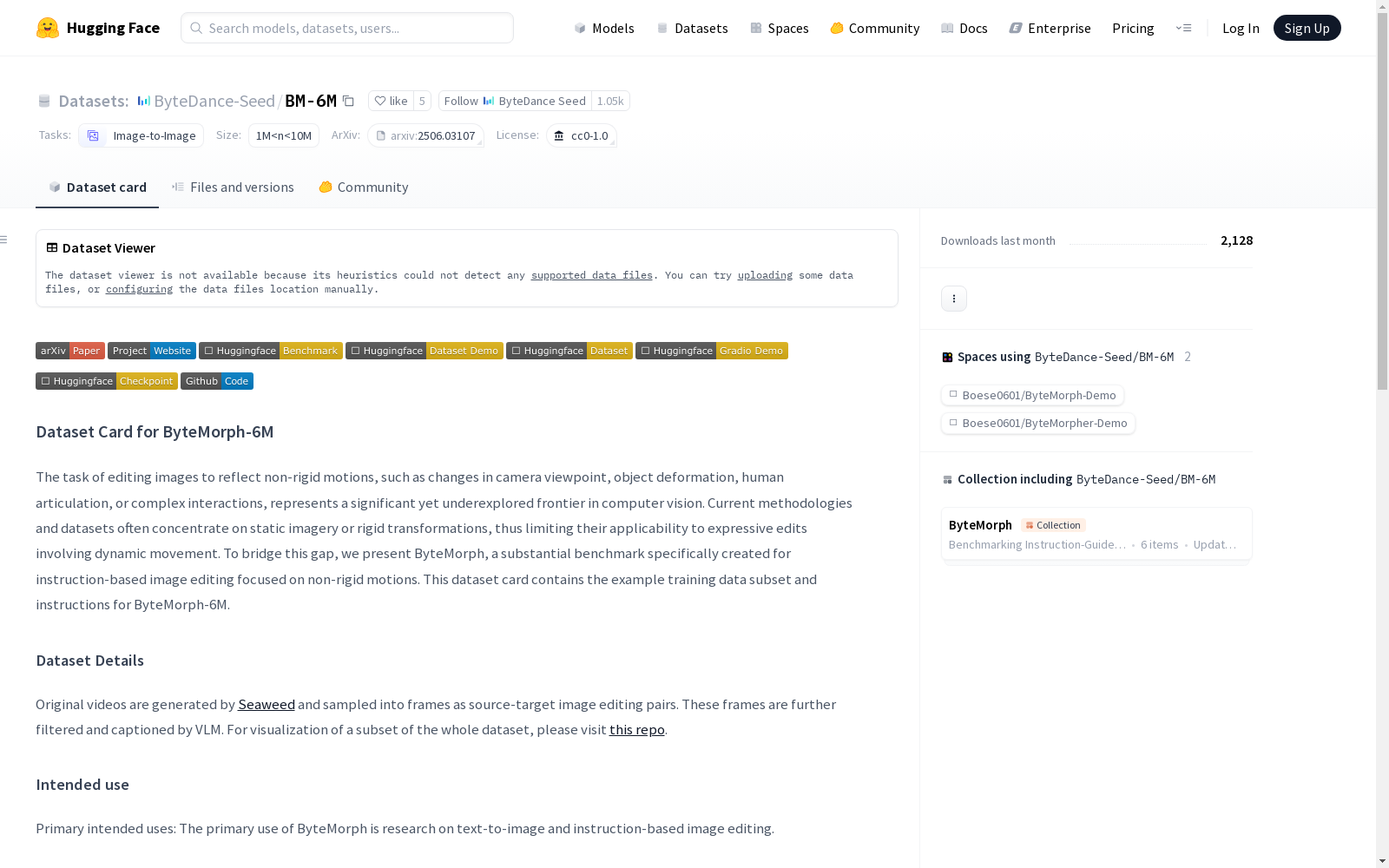Open the Models nav item
Screen dimensions: 1389x868
pyautogui.click(x=604, y=28)
